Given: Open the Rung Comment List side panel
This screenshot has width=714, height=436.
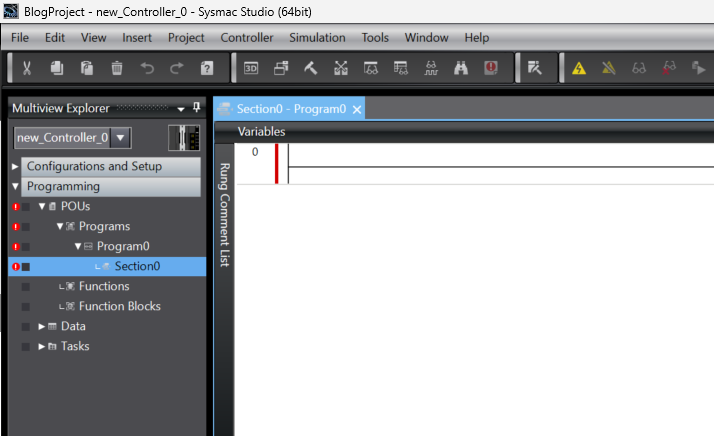Looking at the screenshot, I should coord(224,215).
